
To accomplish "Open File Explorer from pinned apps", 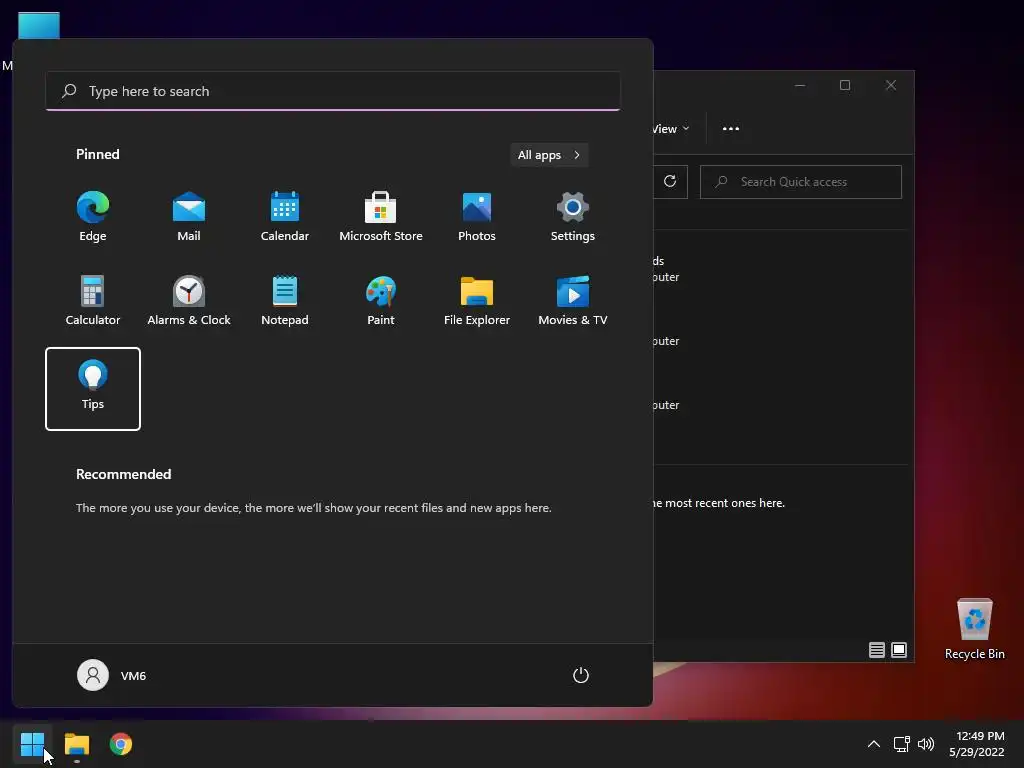I will pos(477,300).
